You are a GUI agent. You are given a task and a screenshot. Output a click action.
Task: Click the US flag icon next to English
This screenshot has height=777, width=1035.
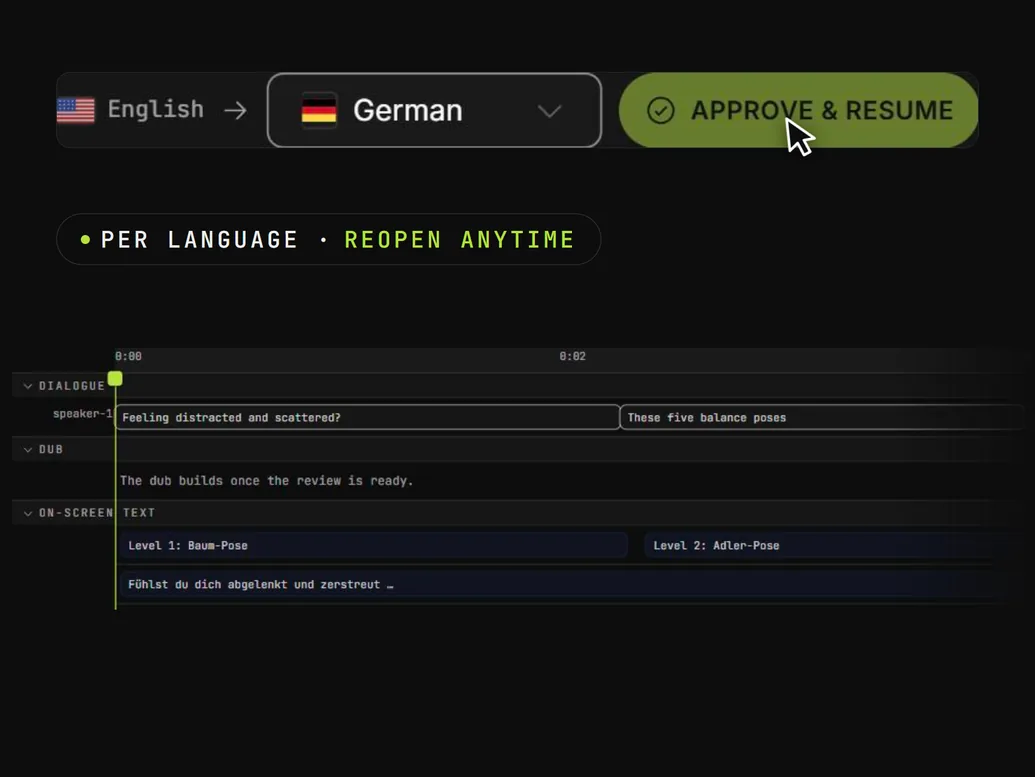point(76,110)
